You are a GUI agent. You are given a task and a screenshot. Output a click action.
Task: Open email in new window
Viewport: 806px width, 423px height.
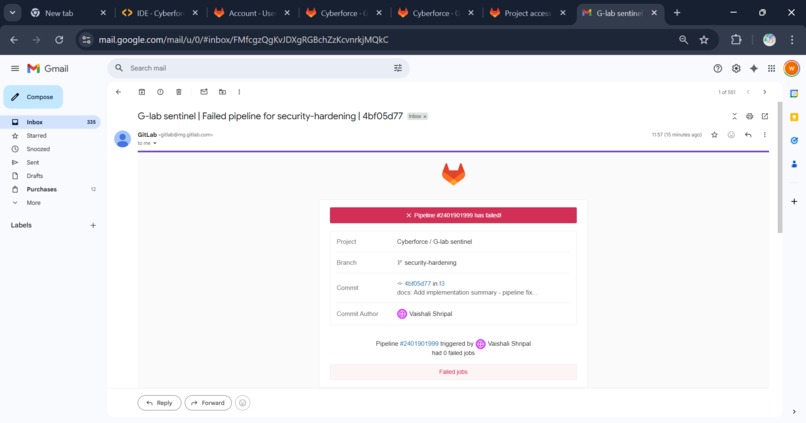pos(765,116)
